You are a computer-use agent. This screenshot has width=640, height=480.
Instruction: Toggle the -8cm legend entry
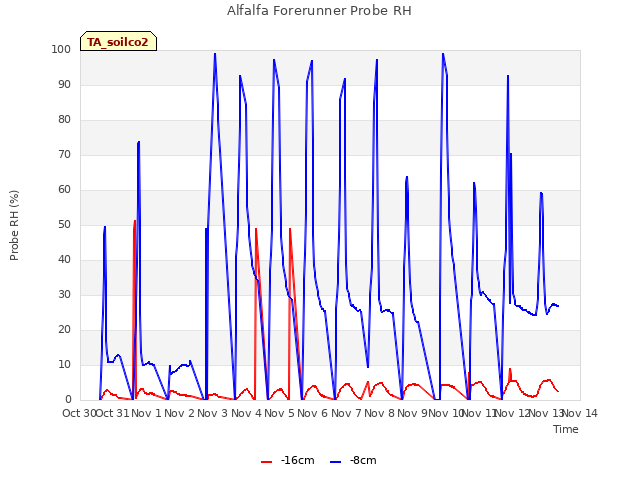pos(353,461)
